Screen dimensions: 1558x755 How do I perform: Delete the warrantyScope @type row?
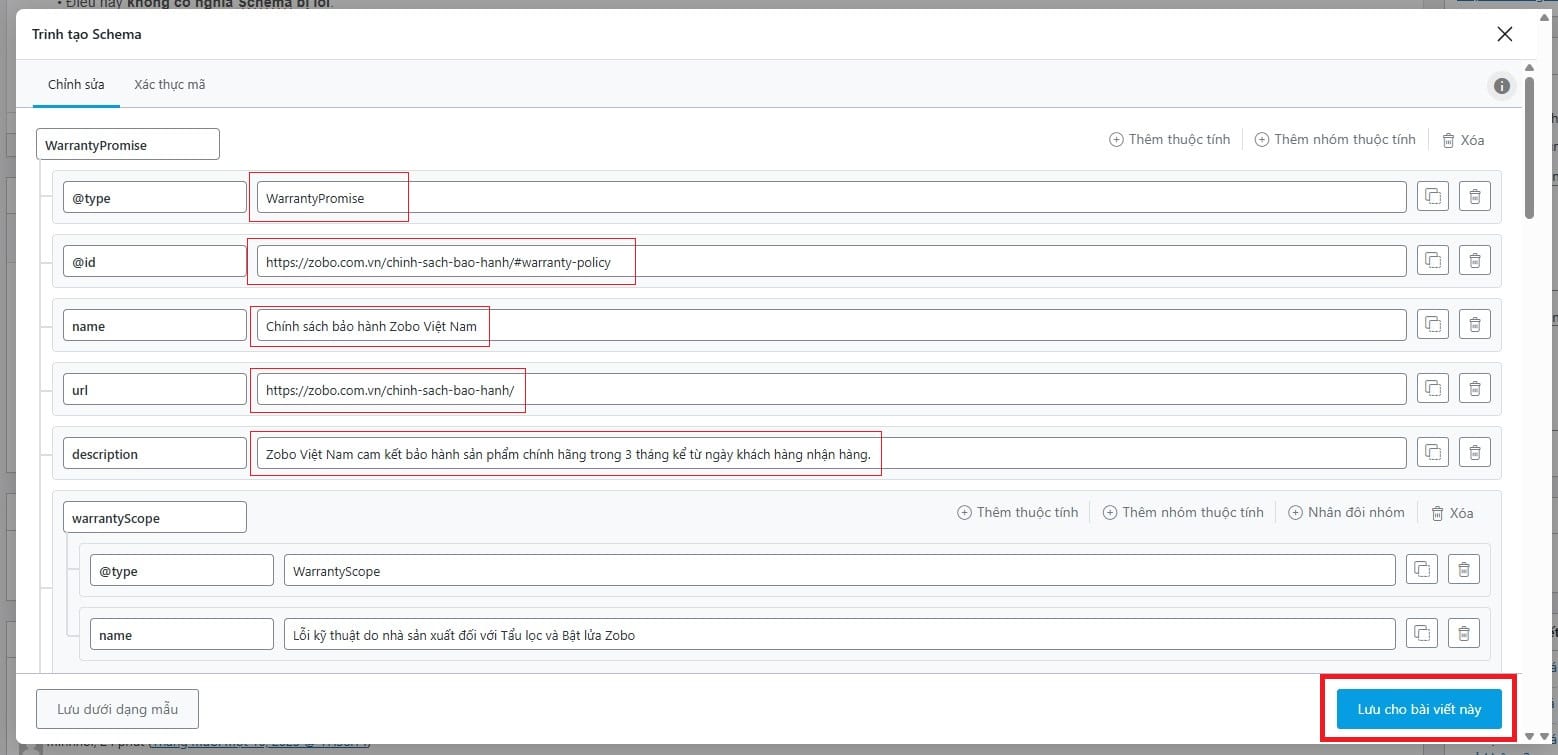tap(1463, 570)
